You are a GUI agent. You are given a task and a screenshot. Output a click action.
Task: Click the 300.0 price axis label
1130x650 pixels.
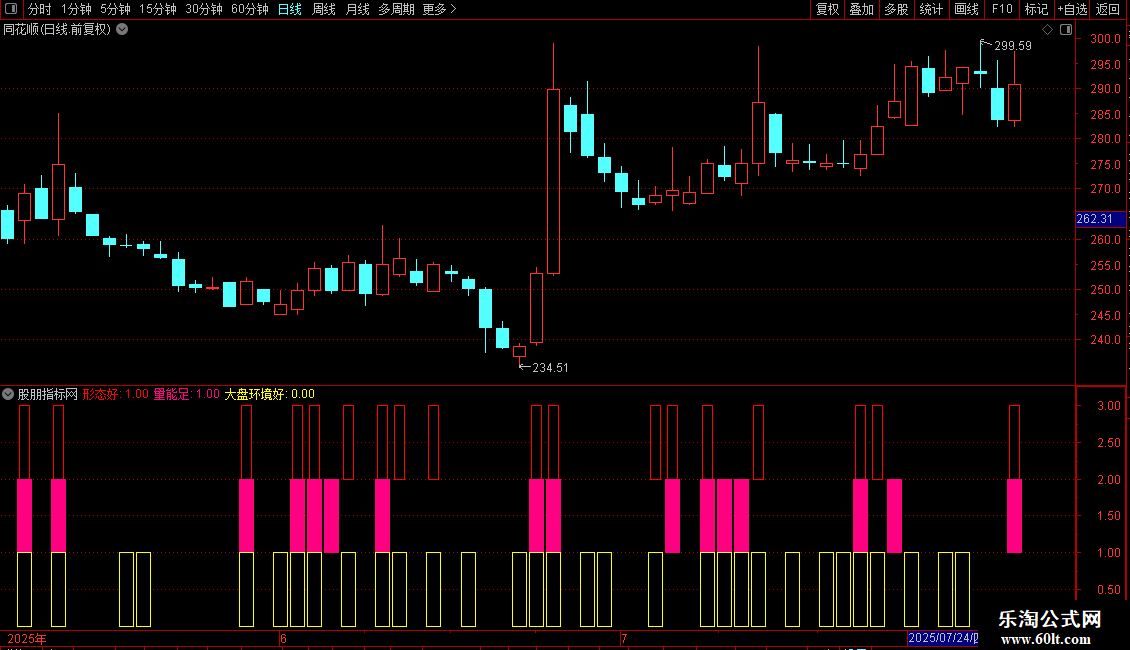[x=1105, y=39]
